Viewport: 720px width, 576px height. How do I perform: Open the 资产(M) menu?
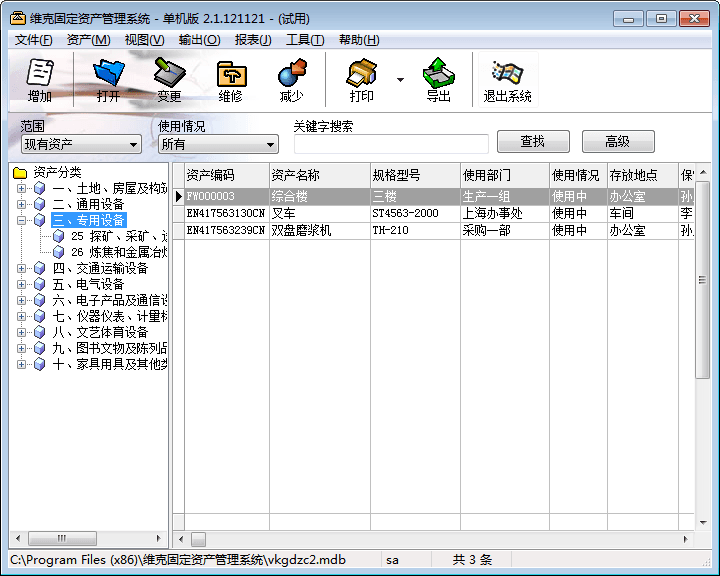tap(88, 40)
